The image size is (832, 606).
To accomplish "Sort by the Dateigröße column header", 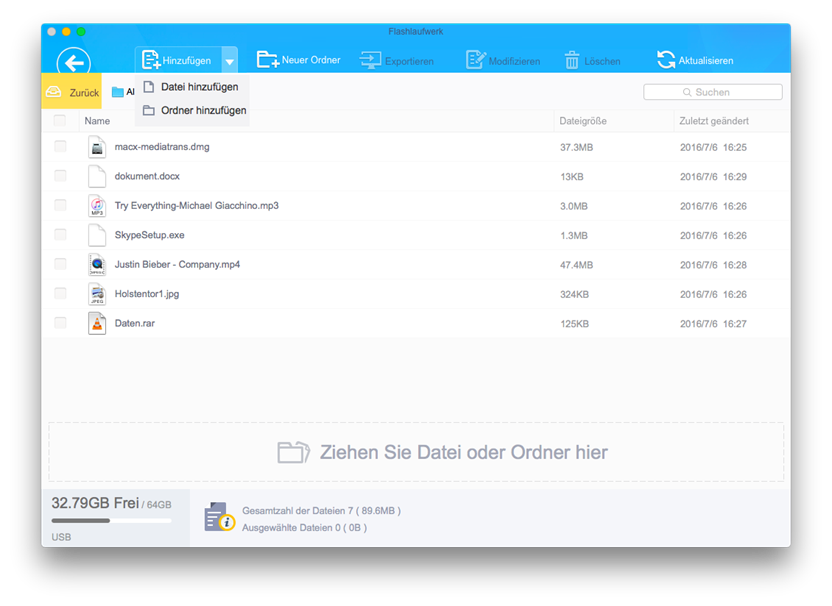I will click(x=583, y=121).
